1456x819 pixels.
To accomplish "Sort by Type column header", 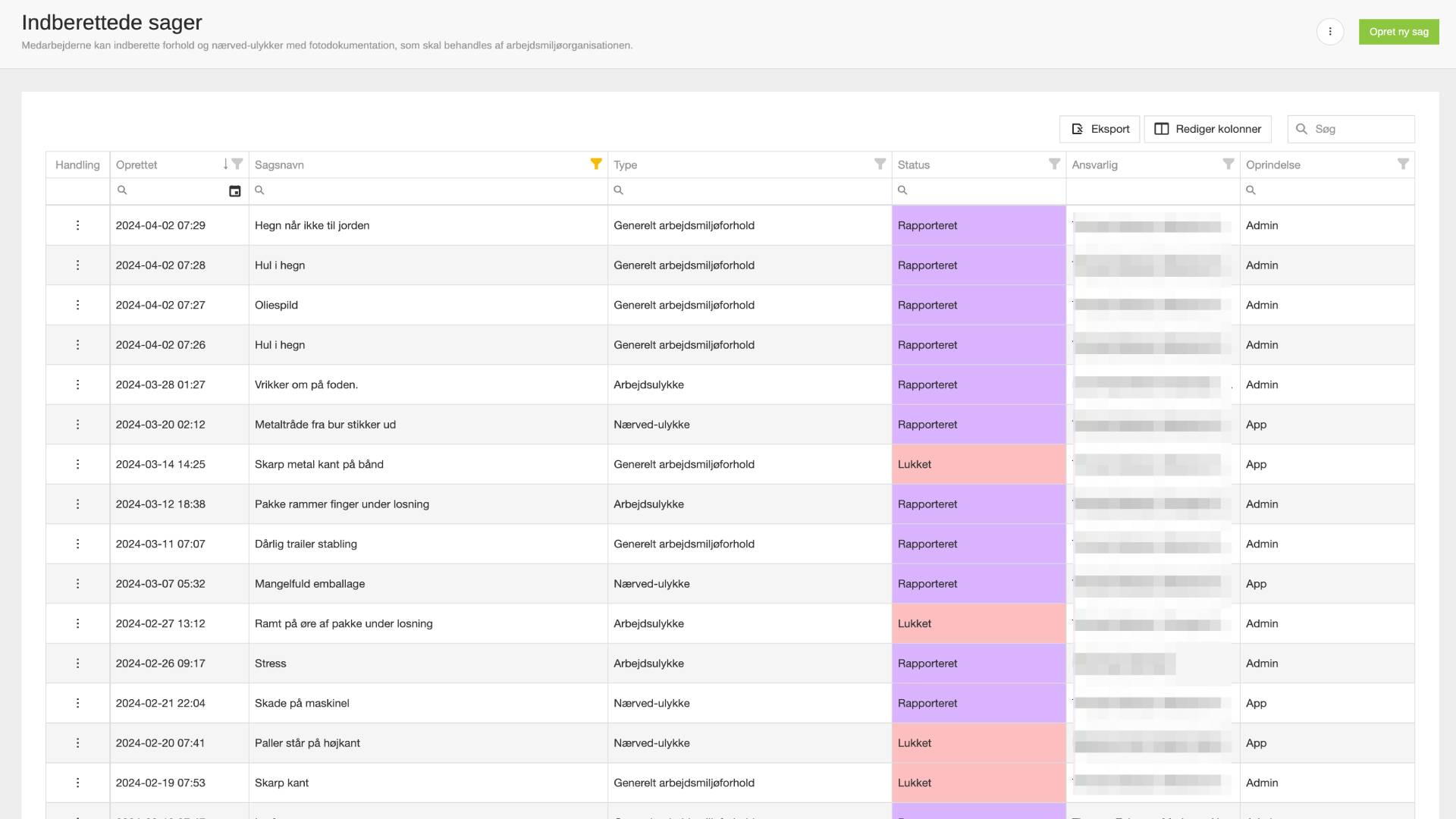I will pos(625,165).
